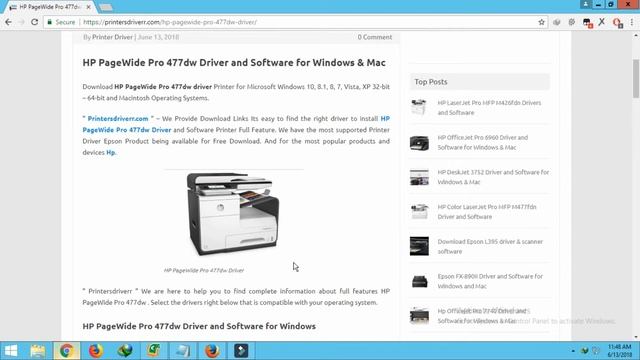
Task: Click the June 13, 2018 post date
Action: coord(158,37)
